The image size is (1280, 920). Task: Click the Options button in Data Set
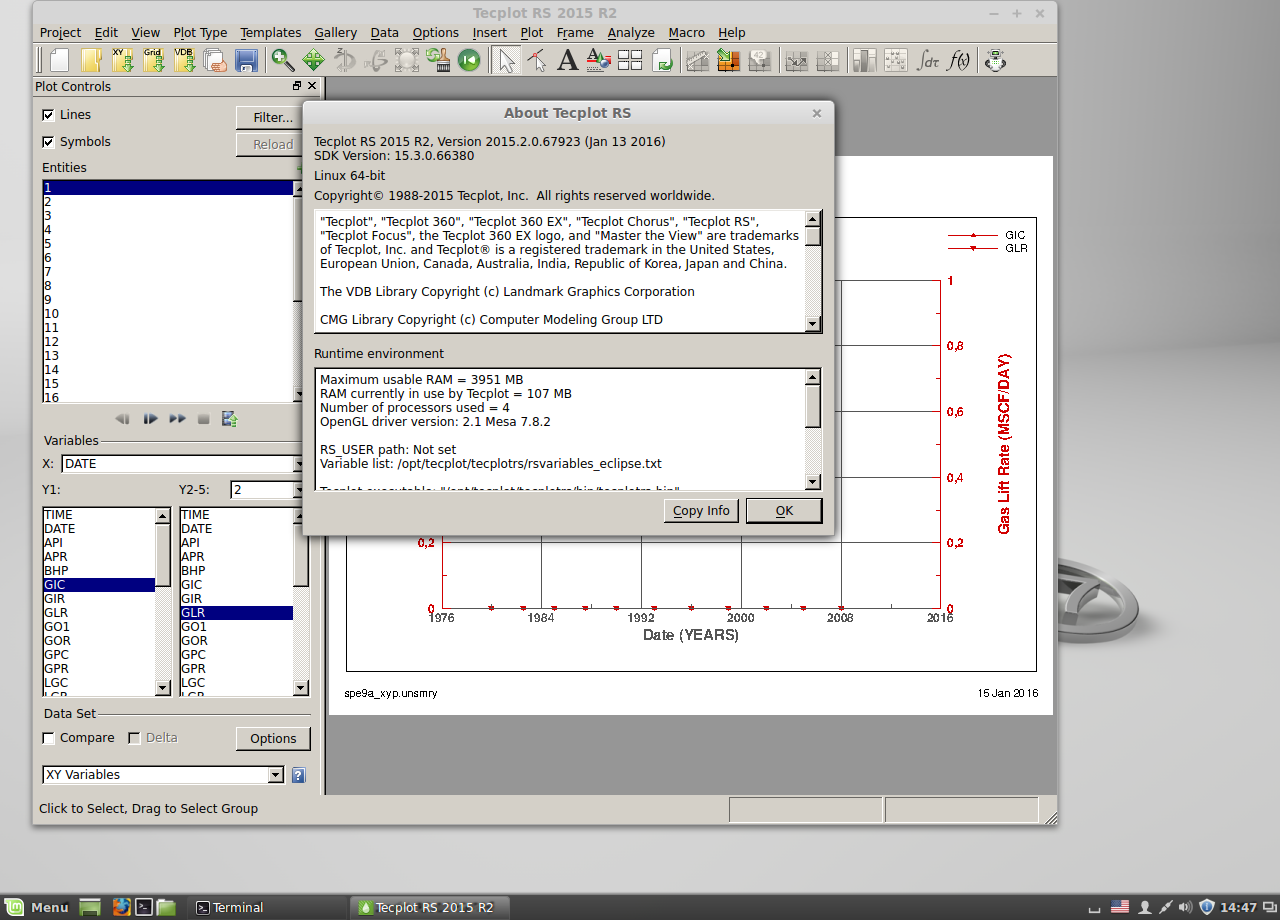pos(273,739)
